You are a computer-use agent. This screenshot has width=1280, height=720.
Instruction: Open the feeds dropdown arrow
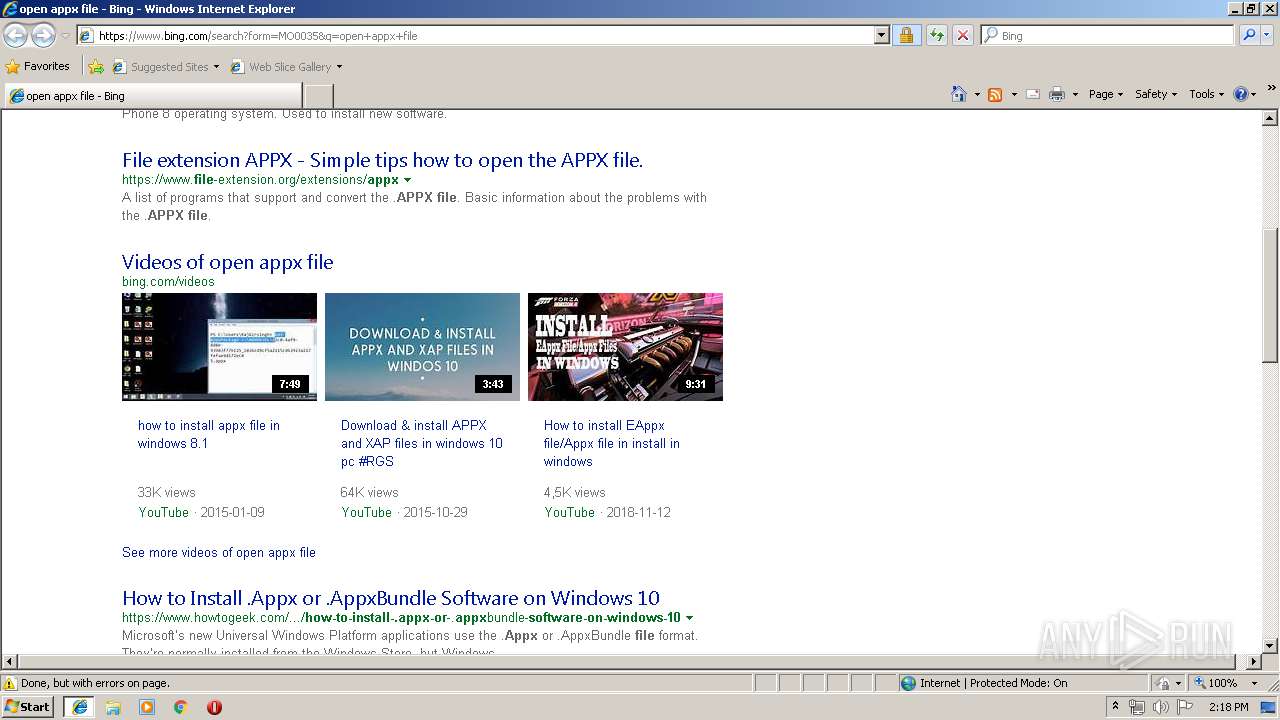pos(1013,94)
